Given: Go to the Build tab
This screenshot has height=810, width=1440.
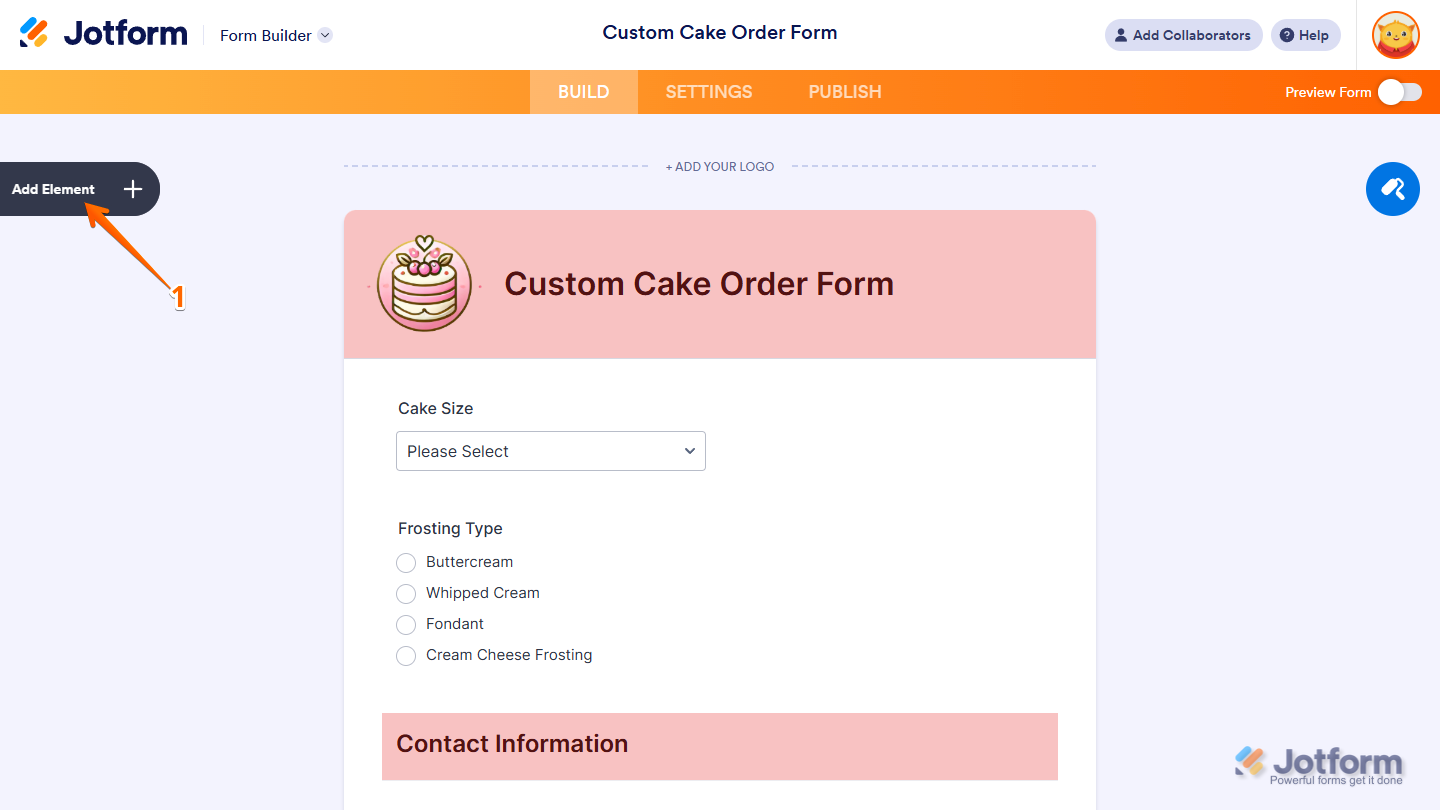Looking at the screenshot, I should click(x=583, y=92).
